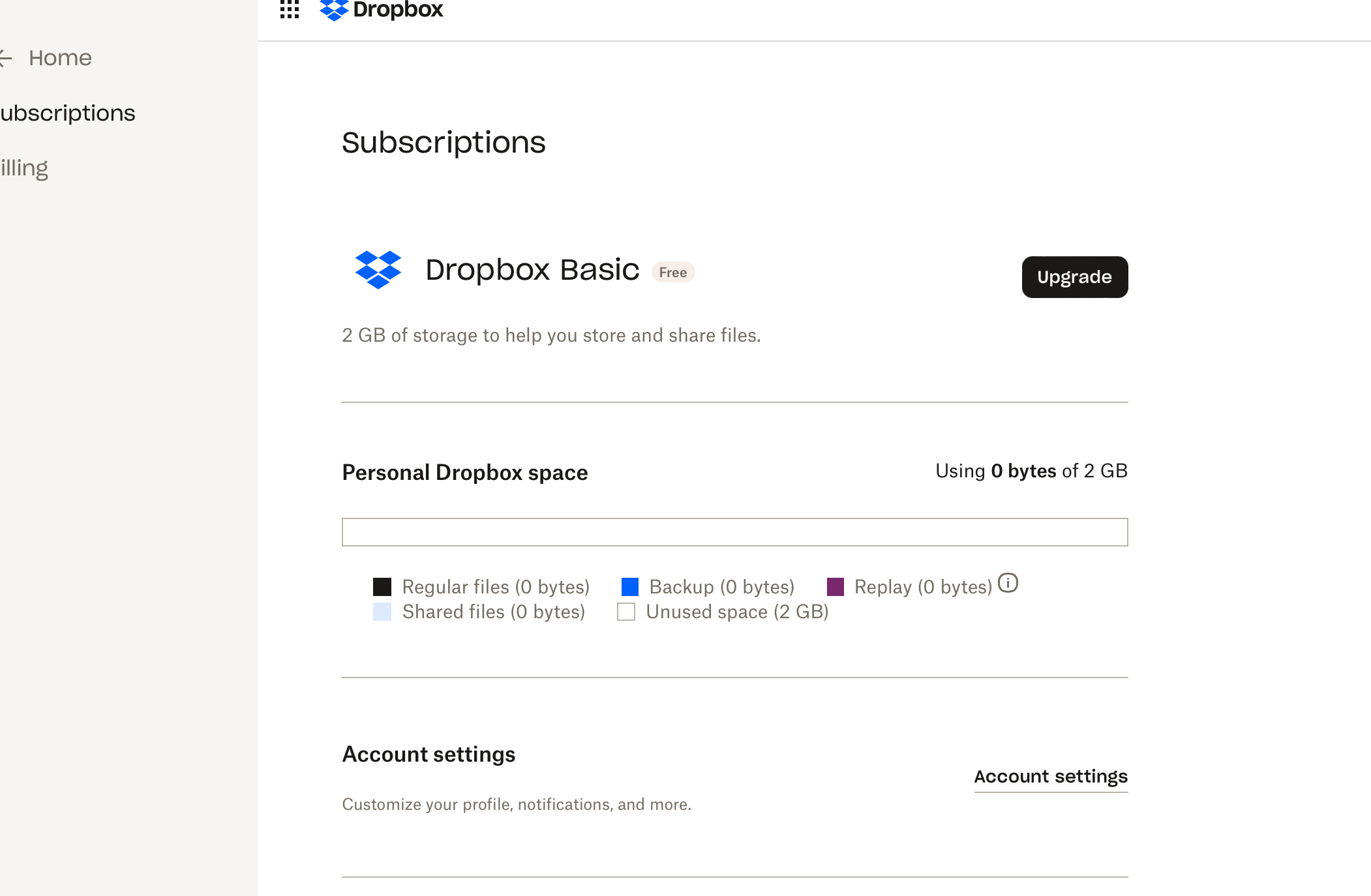Click the Subscriptions page heading
Screen dimensions: 1371x896
[444, 143]
